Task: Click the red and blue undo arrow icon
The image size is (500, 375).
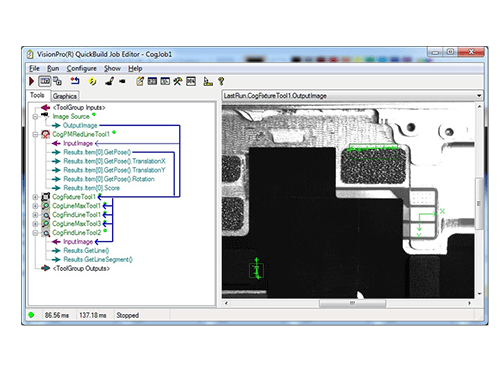Action: (75, 81)
